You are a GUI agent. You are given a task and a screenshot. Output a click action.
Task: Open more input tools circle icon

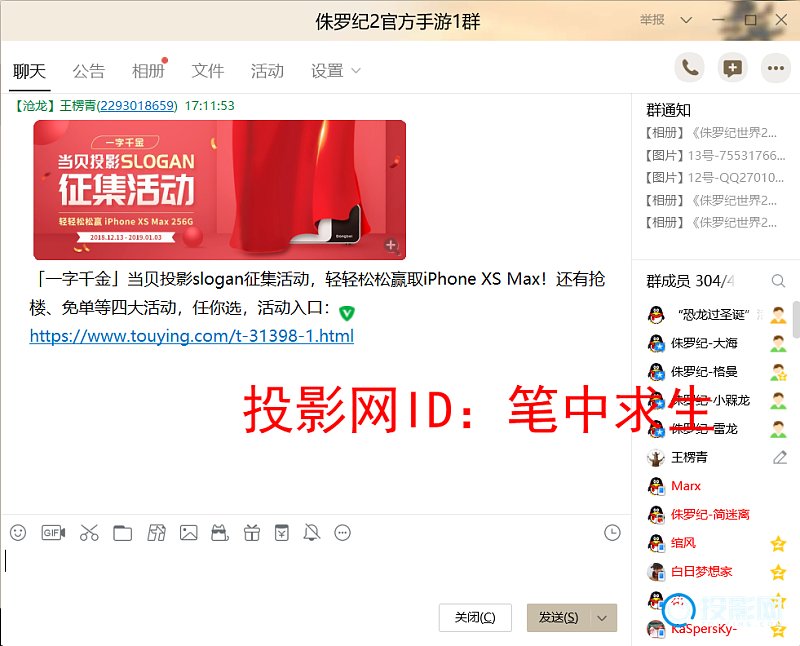342,533
